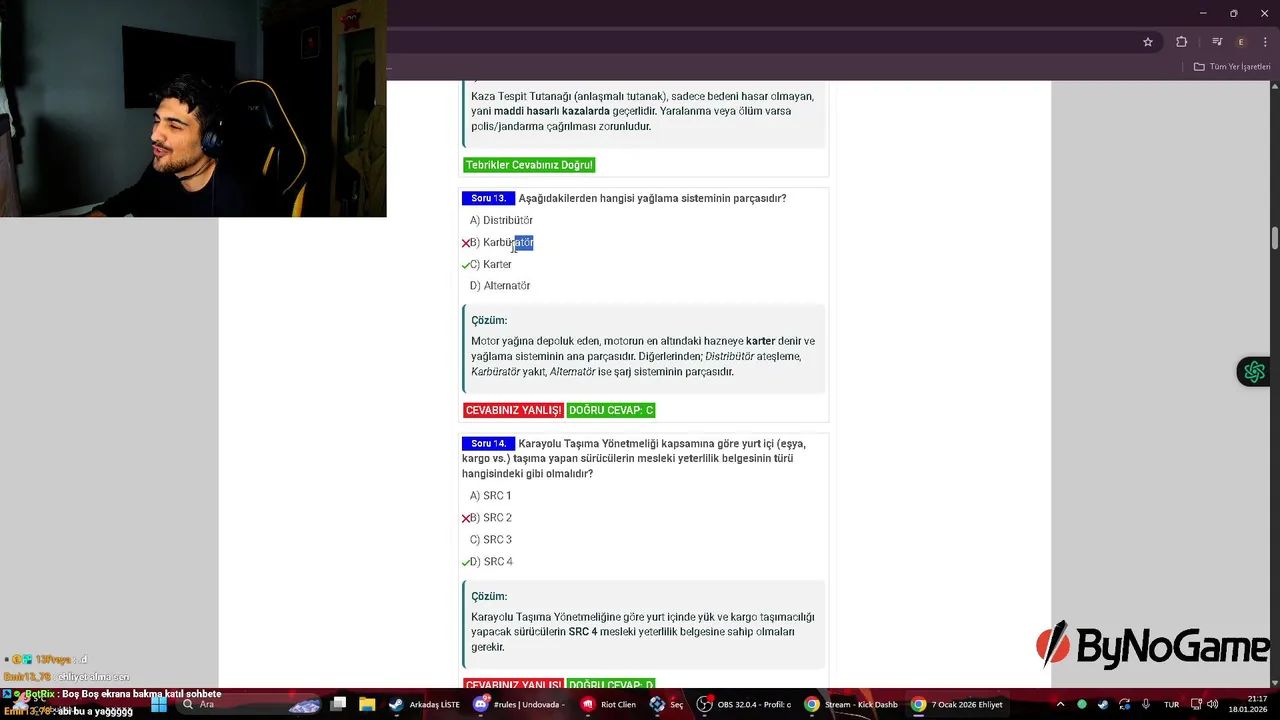Open the Chrome 7 Ocak 2026 Ehliyet window
1280x720 pixels.
click(x=957, y=704)
